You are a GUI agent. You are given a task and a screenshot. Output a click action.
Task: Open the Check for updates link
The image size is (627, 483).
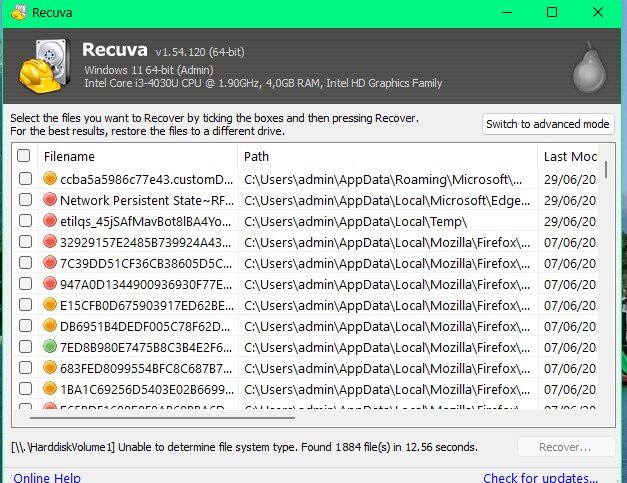540,478
